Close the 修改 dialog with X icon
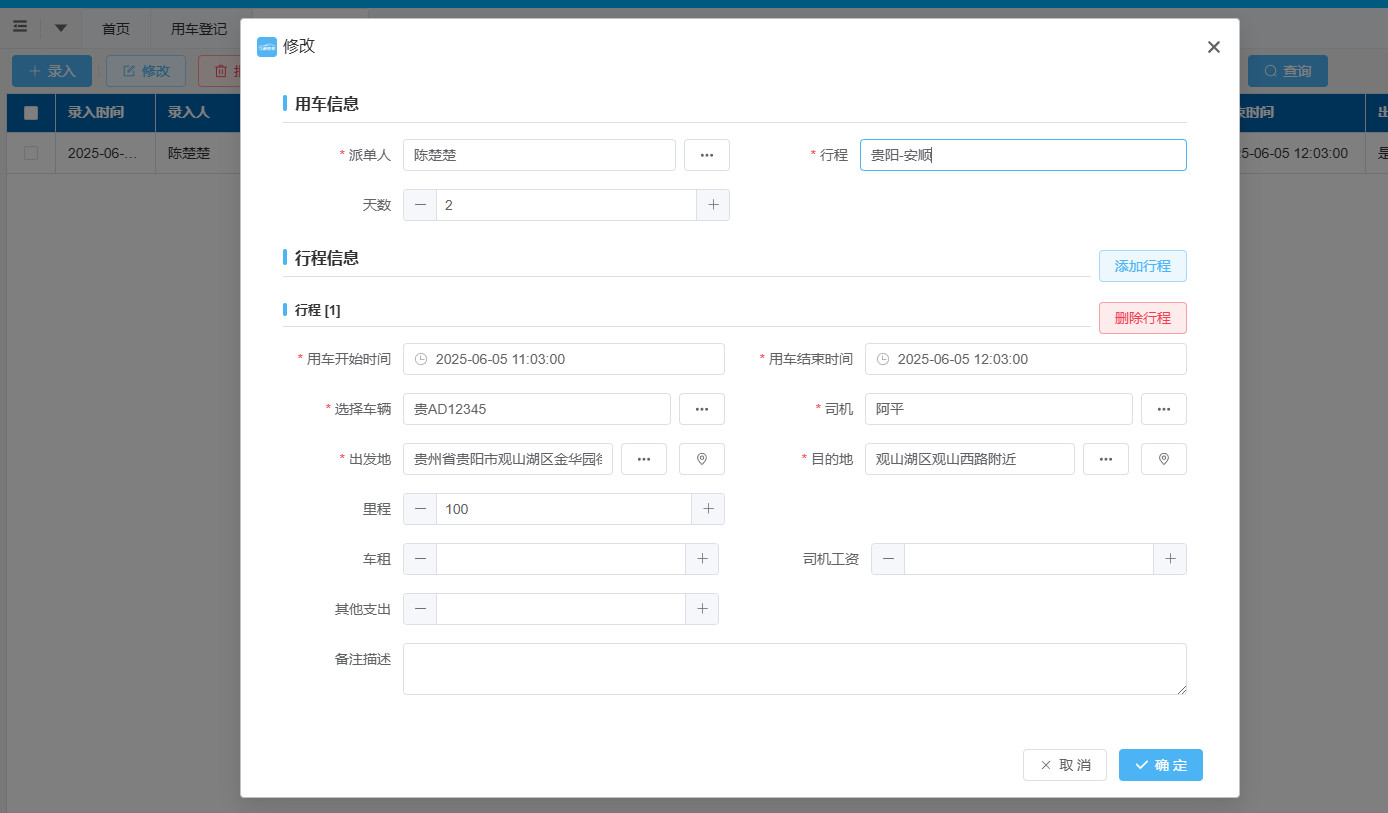Image resolution: width=1388 pixels, height=813 pixels. 1213,47
